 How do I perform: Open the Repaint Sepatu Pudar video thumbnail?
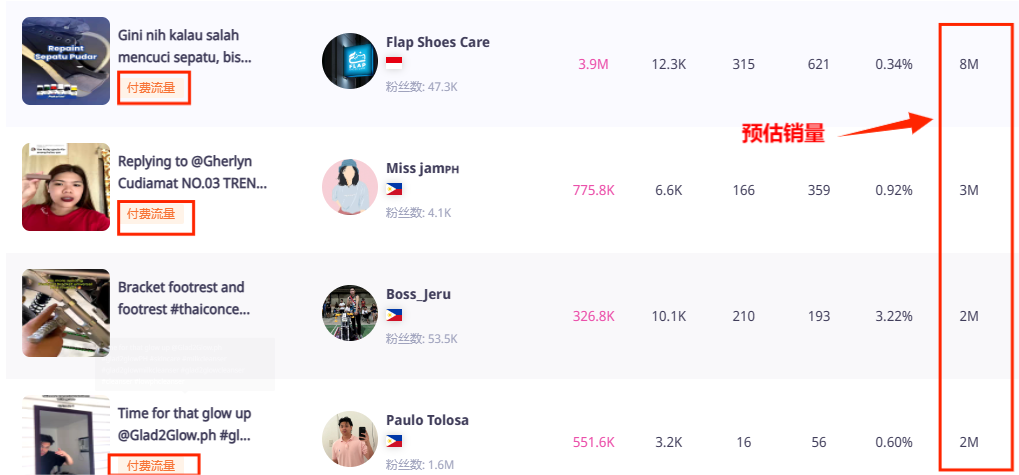click(x=66, y=61)
